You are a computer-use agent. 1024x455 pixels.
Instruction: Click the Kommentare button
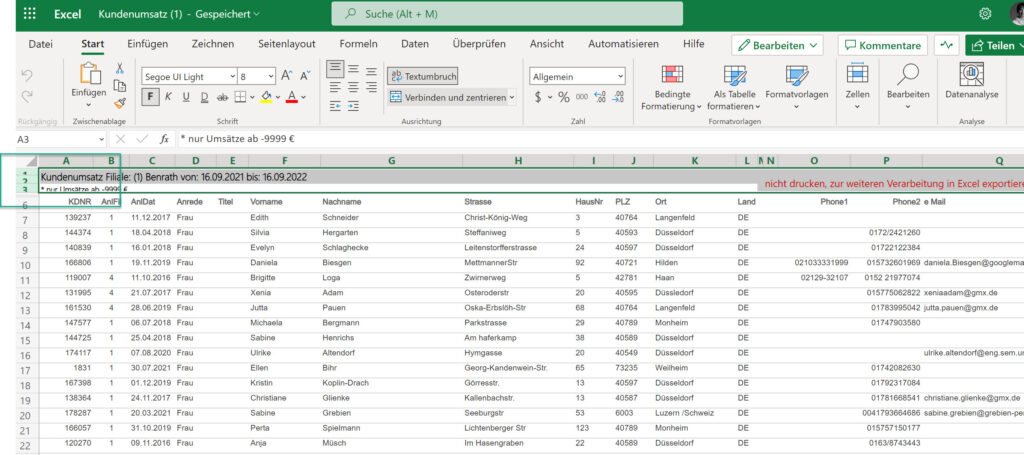coord(881,45)
